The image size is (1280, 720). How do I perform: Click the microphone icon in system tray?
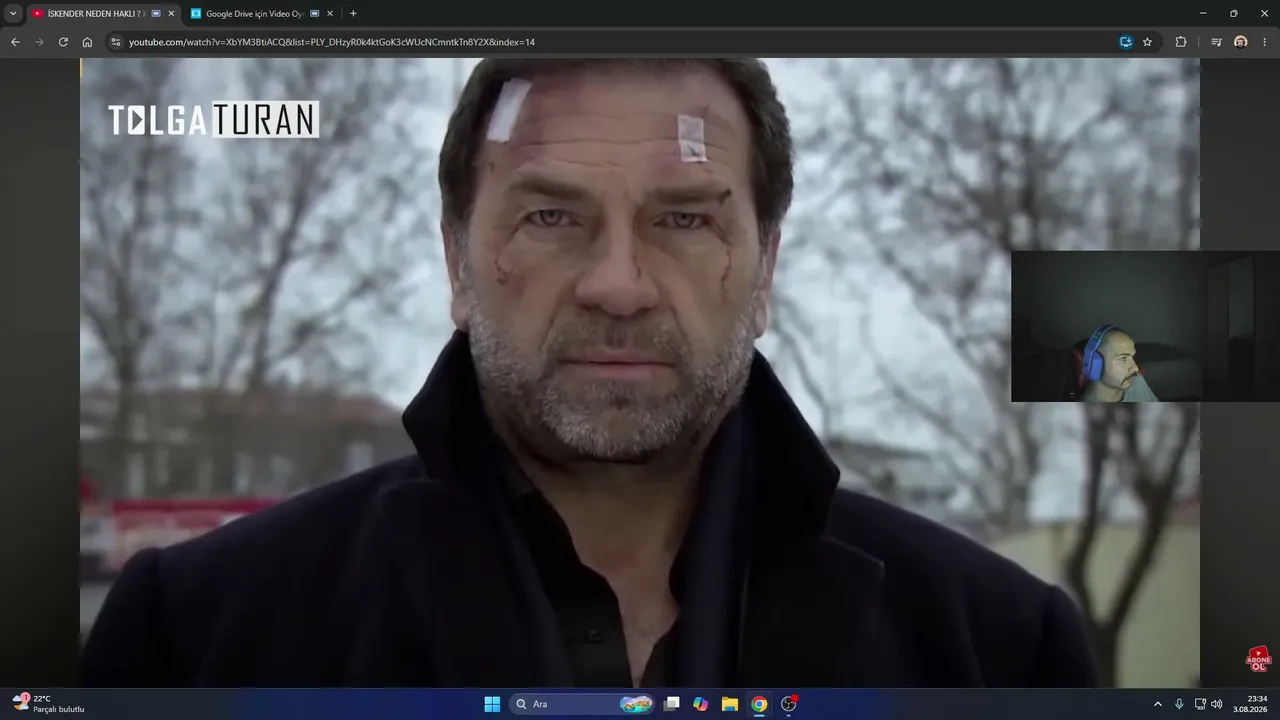tap(1180, 704)
